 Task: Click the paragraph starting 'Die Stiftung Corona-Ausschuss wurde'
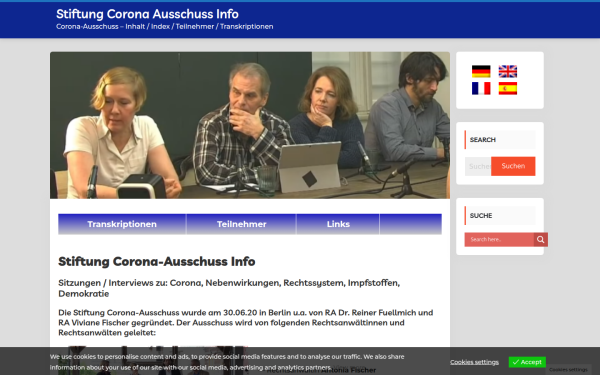pos(246,323)
